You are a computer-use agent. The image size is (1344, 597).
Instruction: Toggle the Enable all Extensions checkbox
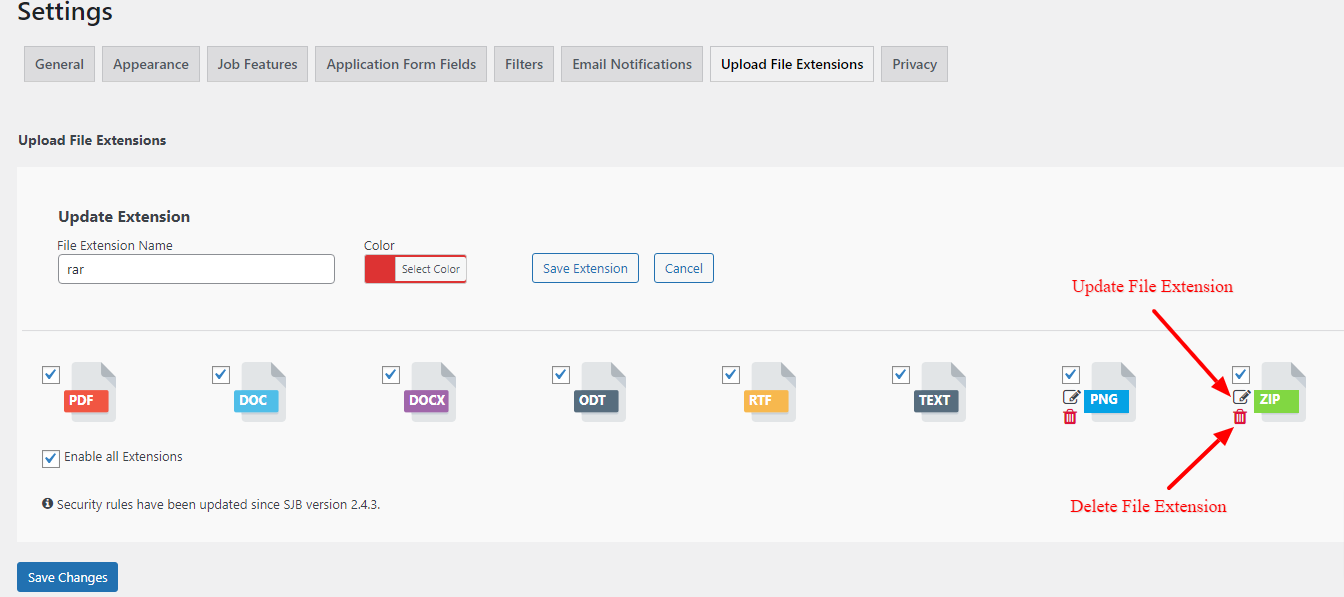click(51, 458)
